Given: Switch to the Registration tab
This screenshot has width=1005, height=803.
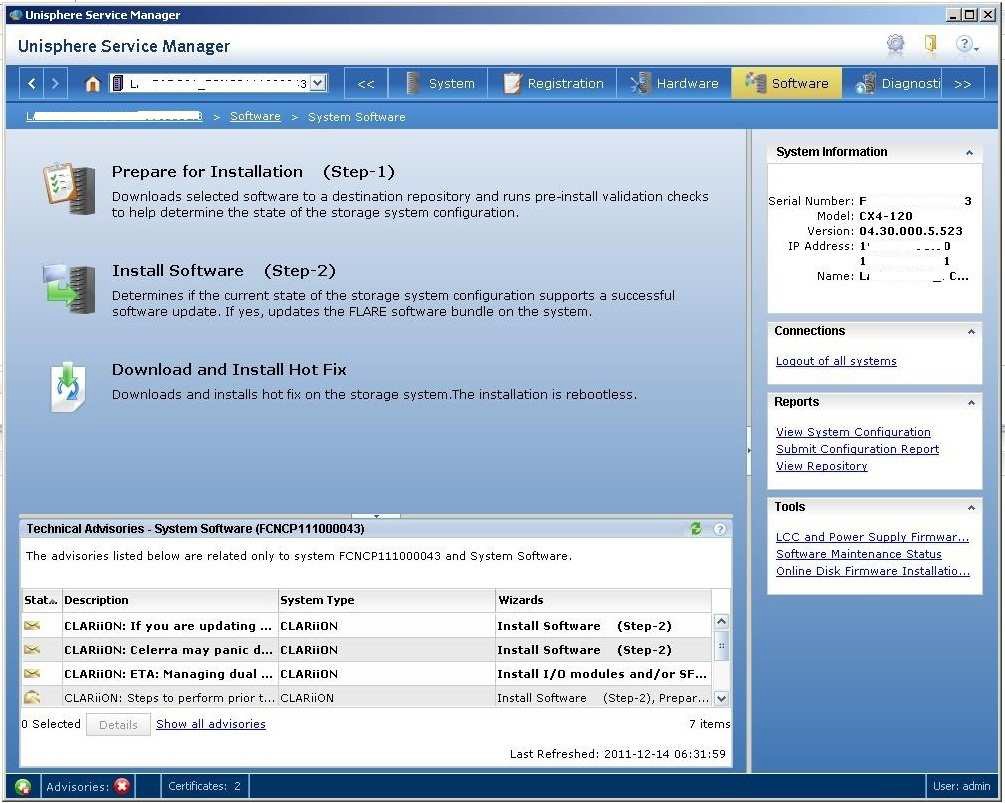Looking at the screenshot, I should (x=553, y=83).
